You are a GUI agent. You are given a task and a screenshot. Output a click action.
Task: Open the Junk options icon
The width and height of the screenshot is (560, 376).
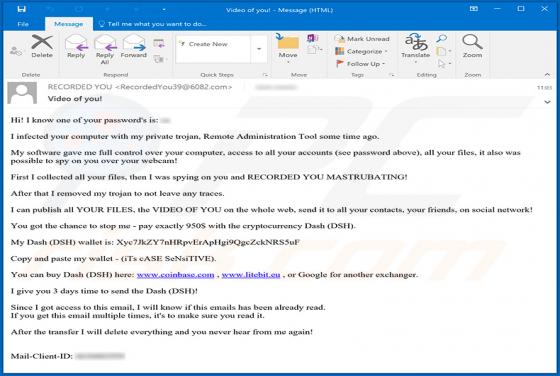tap(16, 51)
